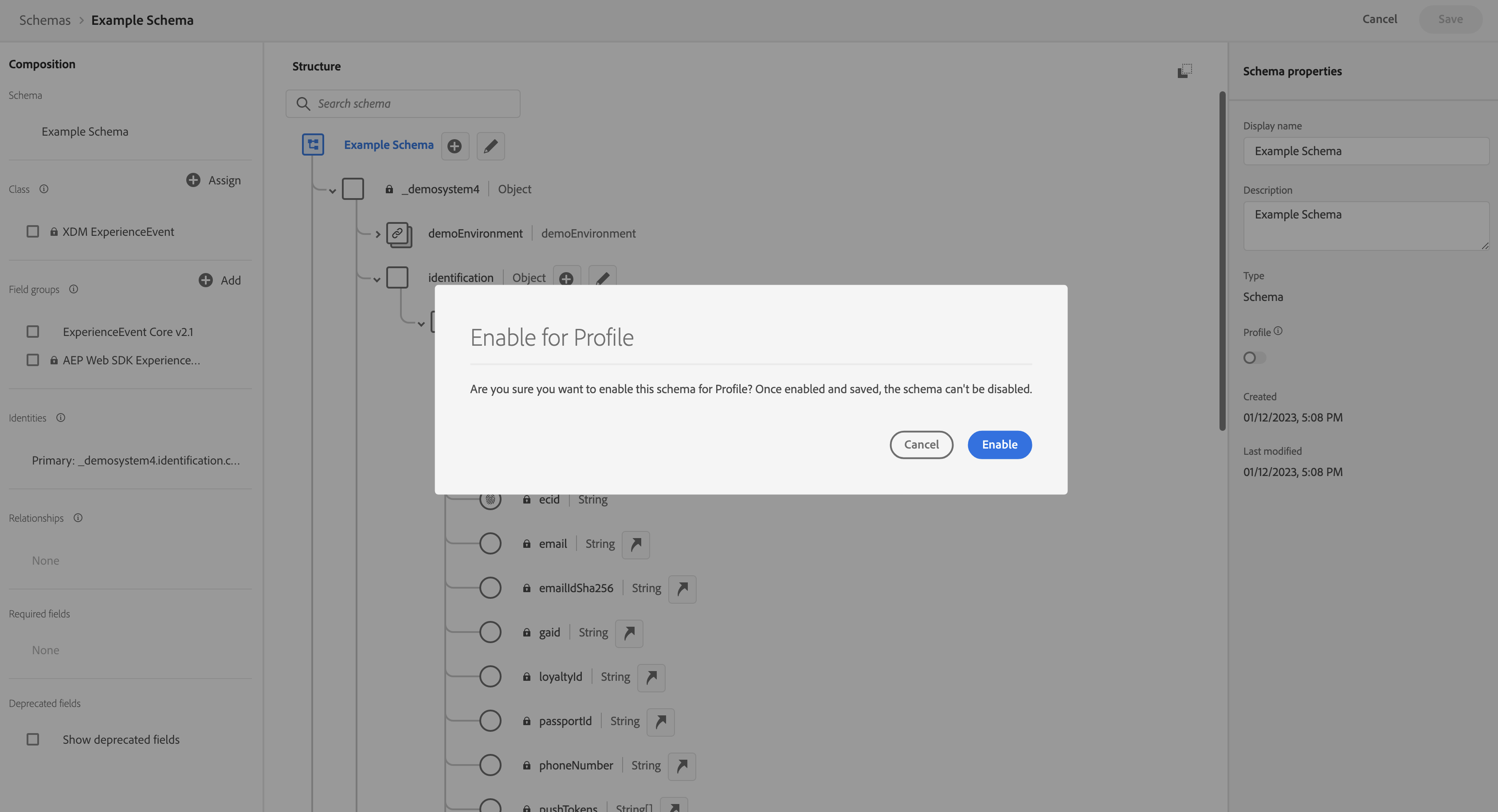
Task: Click the pencil edit icon beside Example Schema
Action: click(x=490, y=146)
